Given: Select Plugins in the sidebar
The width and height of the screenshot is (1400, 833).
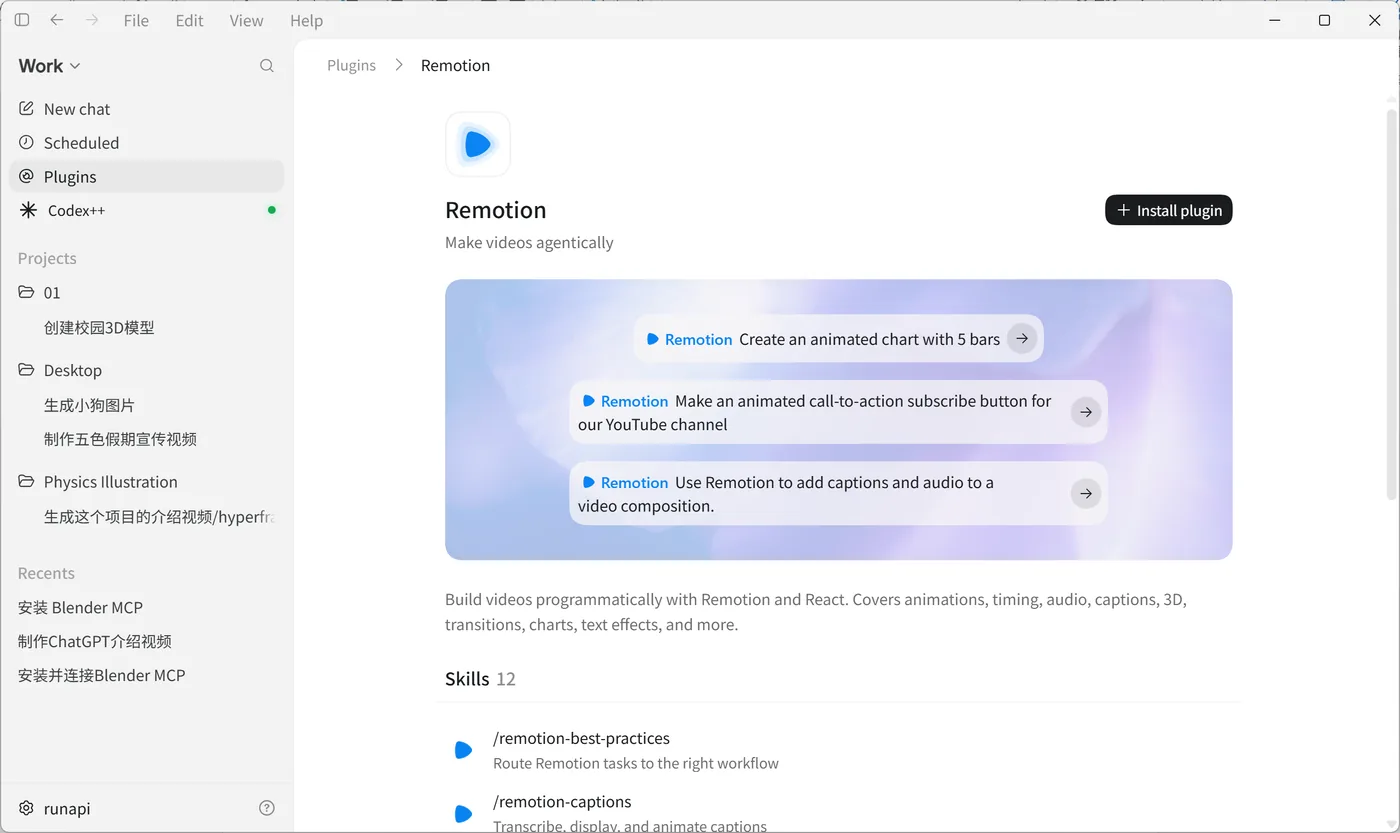Looking at the screenshot, I should pos(147,176).
